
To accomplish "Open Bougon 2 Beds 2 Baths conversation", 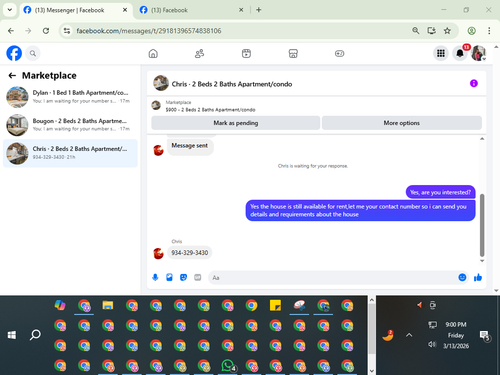I will click(70, 125).
